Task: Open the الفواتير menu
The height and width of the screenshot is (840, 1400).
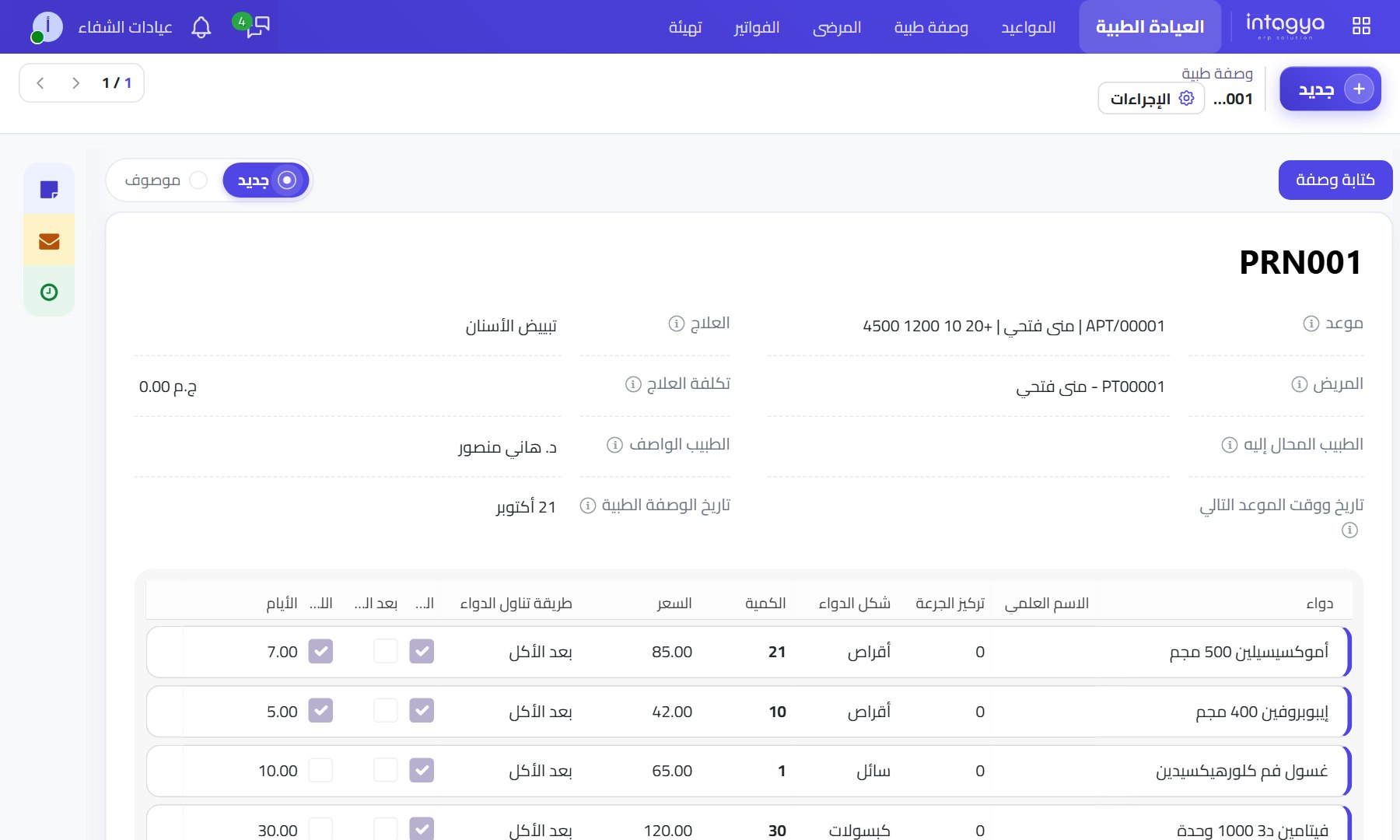Action: (756, 27)
